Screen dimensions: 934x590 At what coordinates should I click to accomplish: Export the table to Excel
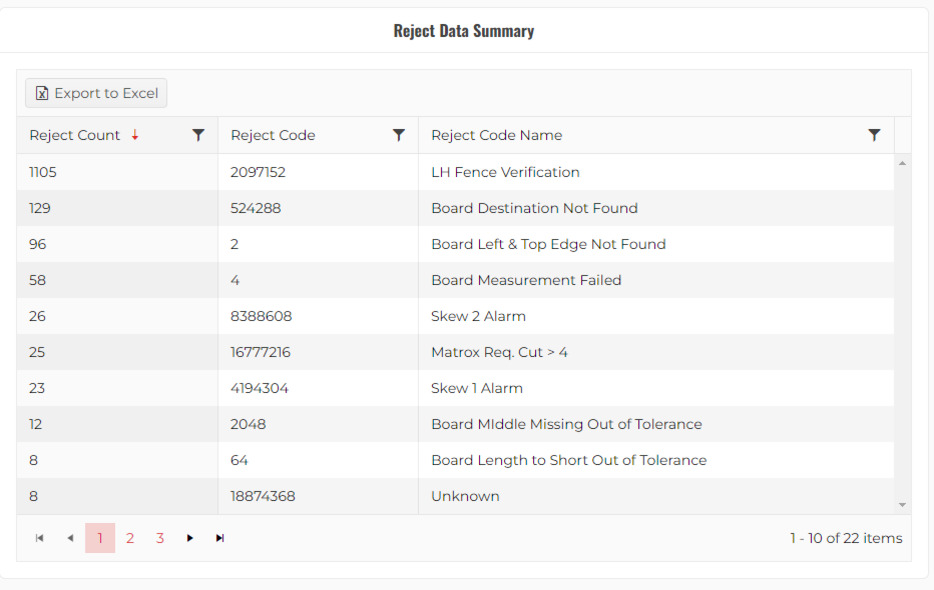tap(96, 93)
